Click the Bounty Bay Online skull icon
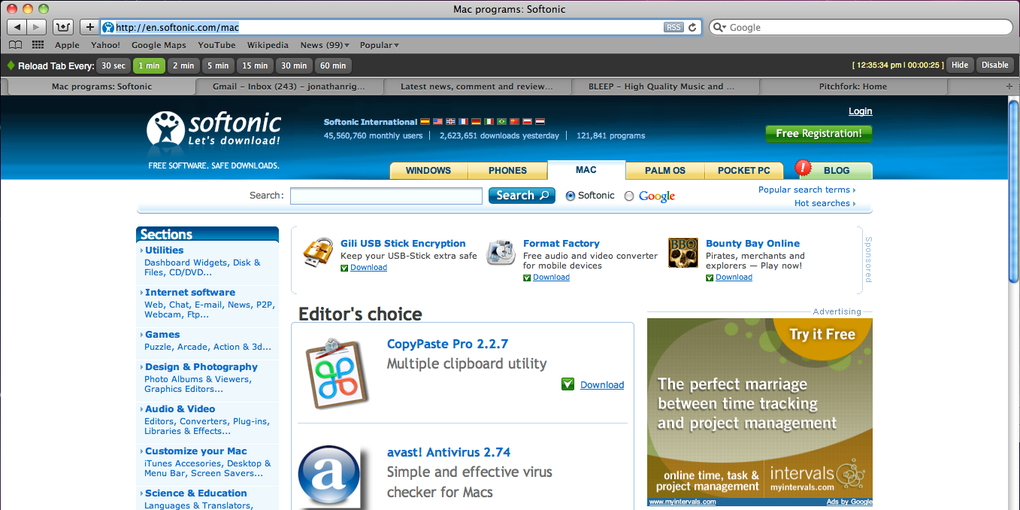1020x510 pixels. [683, 252]
